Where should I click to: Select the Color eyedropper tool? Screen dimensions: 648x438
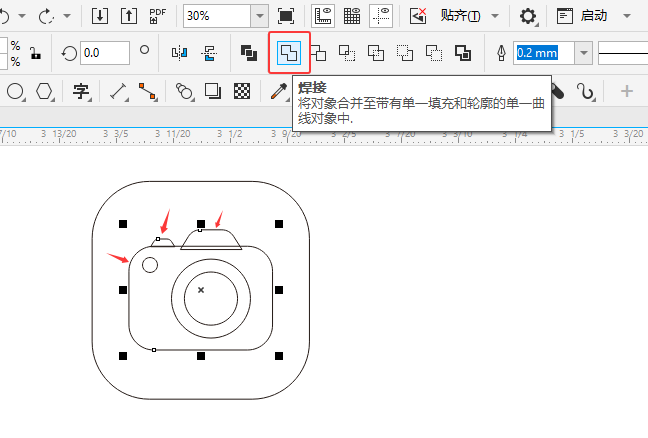point(279,91)
